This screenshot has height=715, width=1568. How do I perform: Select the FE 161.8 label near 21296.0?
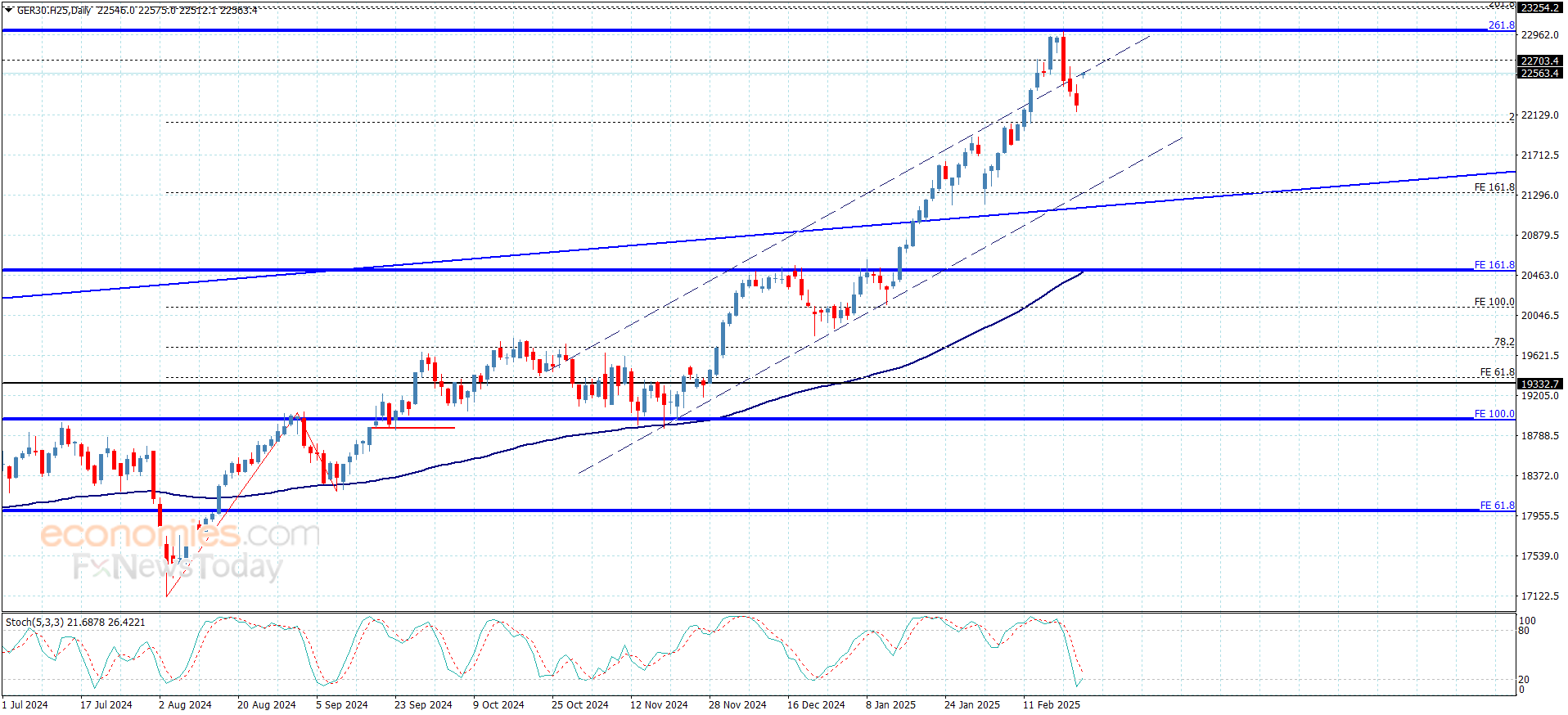tap(1494, 187)
